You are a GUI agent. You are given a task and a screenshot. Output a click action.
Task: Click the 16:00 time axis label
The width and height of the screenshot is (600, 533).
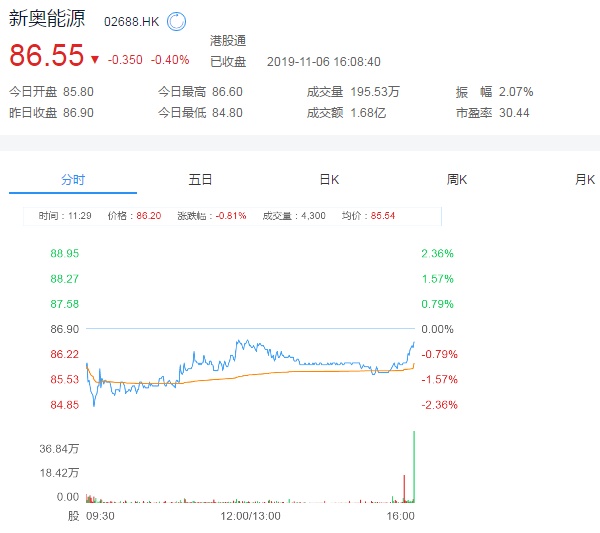tap(400, 516)
